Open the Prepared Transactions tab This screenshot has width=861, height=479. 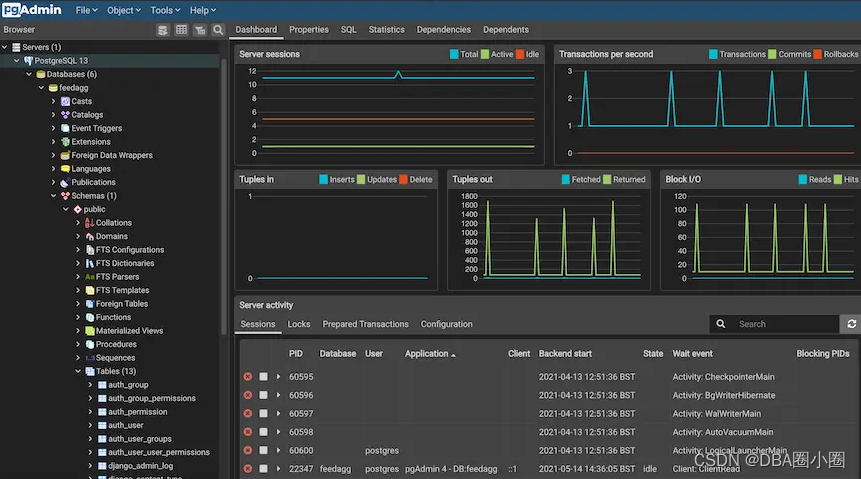pyautogui.click(x=365, y=324)
